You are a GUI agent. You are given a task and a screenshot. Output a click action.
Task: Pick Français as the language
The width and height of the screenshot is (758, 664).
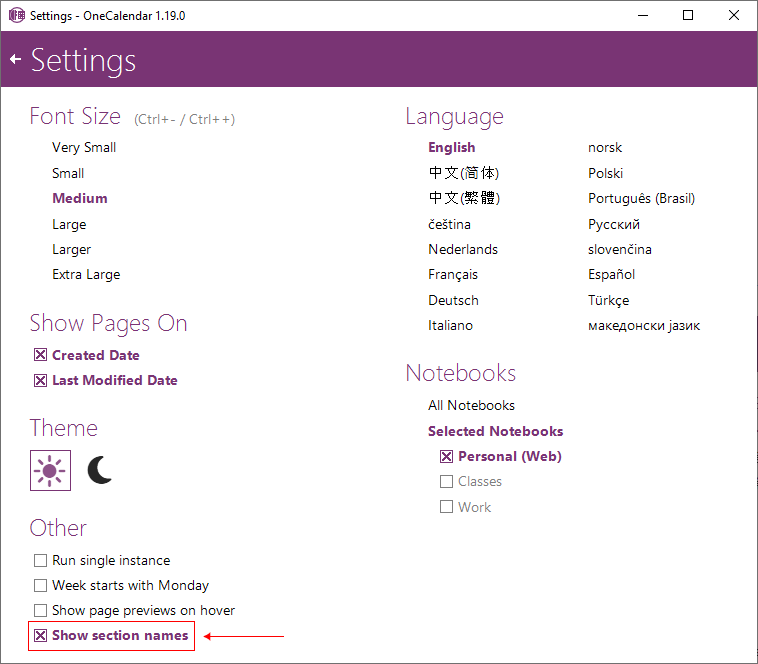[x=453, y=274]
